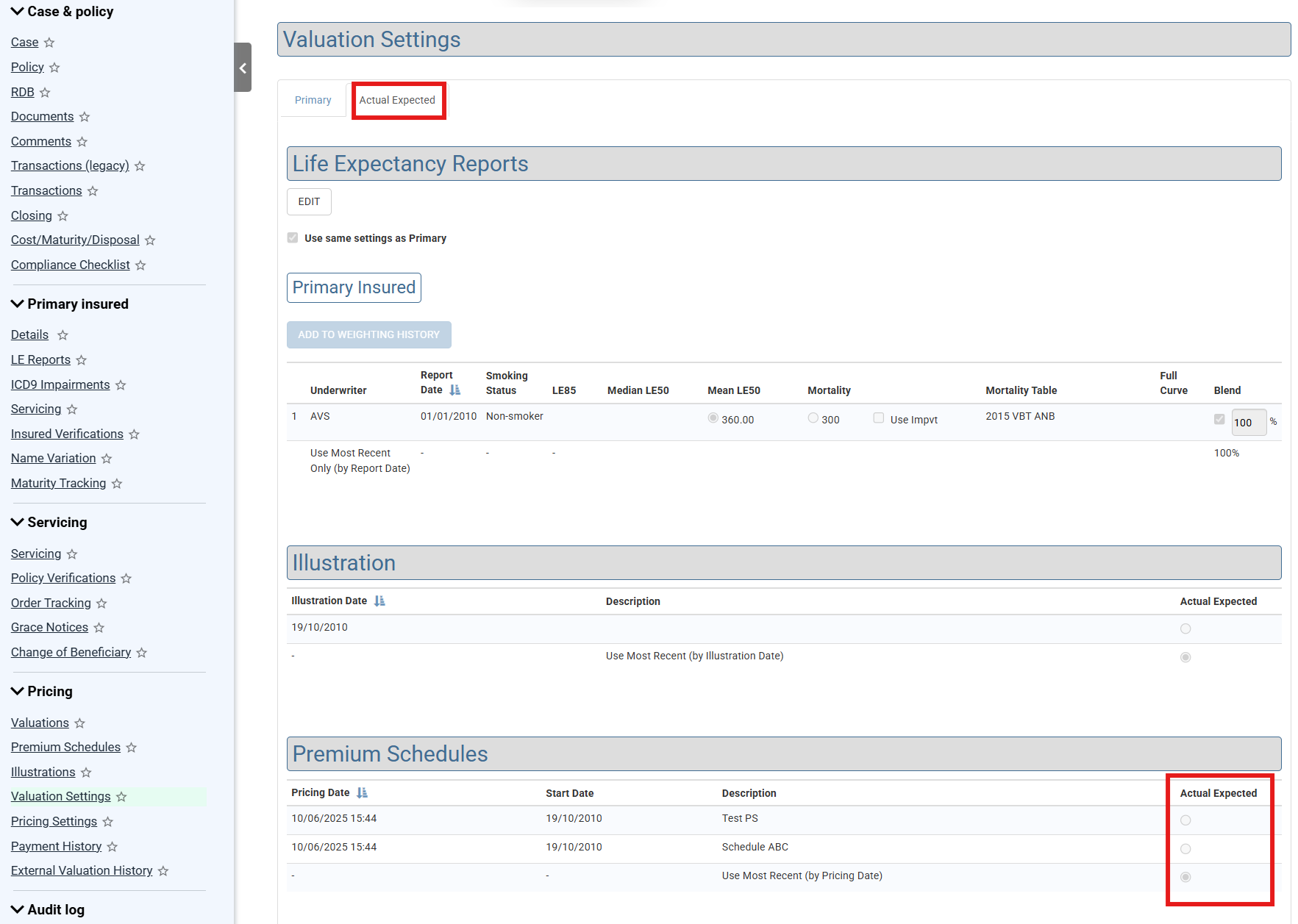Click the Blend percentage input field
Image resolution: width=1298 pixels, height=924 pixels.
click(x=1247, y=423)
